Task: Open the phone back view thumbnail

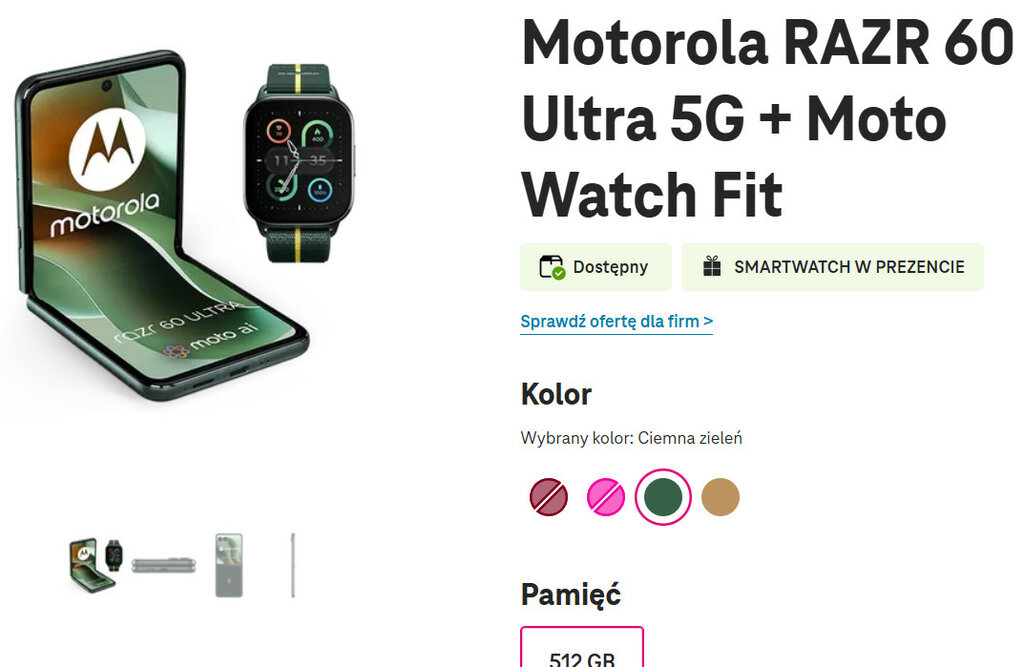Action: (x=229, y=565)
